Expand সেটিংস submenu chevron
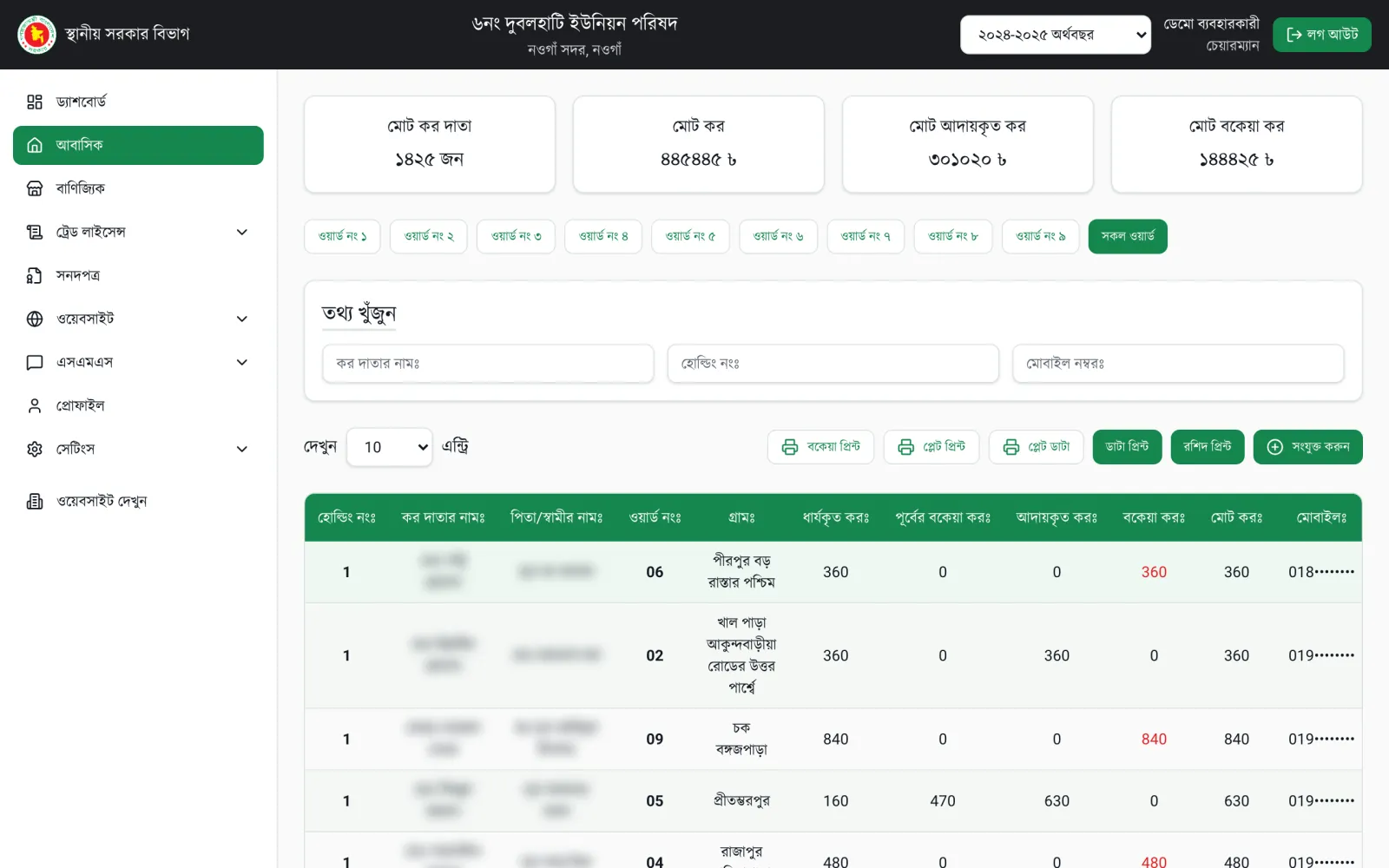The image size is (1389, 868). click(x=242, y=449)
